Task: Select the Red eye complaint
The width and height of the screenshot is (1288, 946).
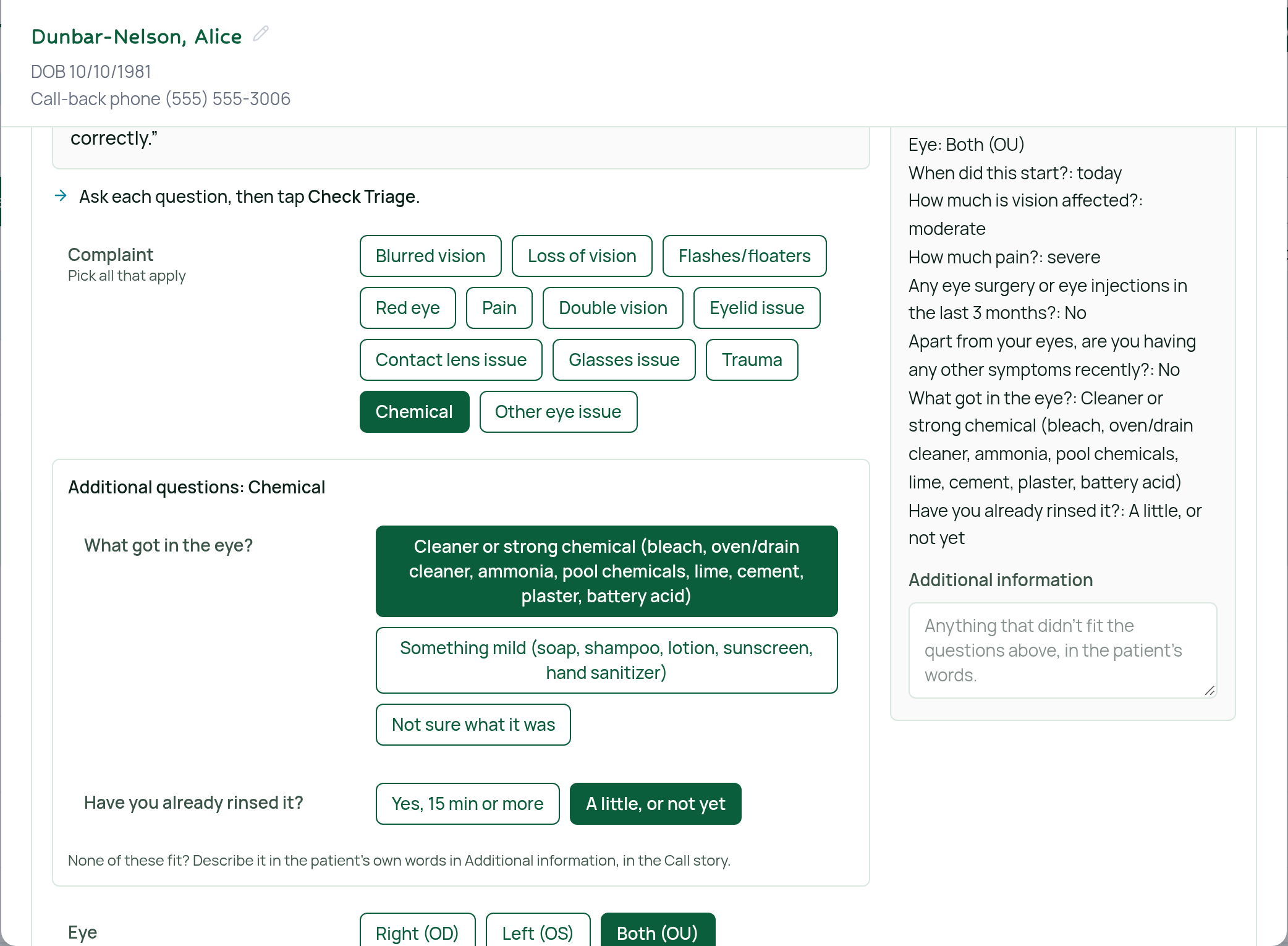Action: [x=407, y=308]
